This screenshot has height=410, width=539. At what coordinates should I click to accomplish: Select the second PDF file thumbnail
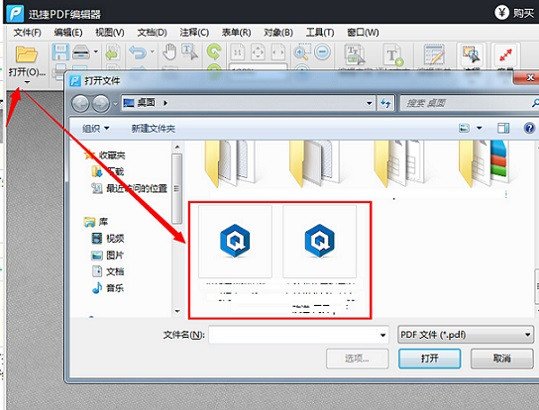coord(320,241)
